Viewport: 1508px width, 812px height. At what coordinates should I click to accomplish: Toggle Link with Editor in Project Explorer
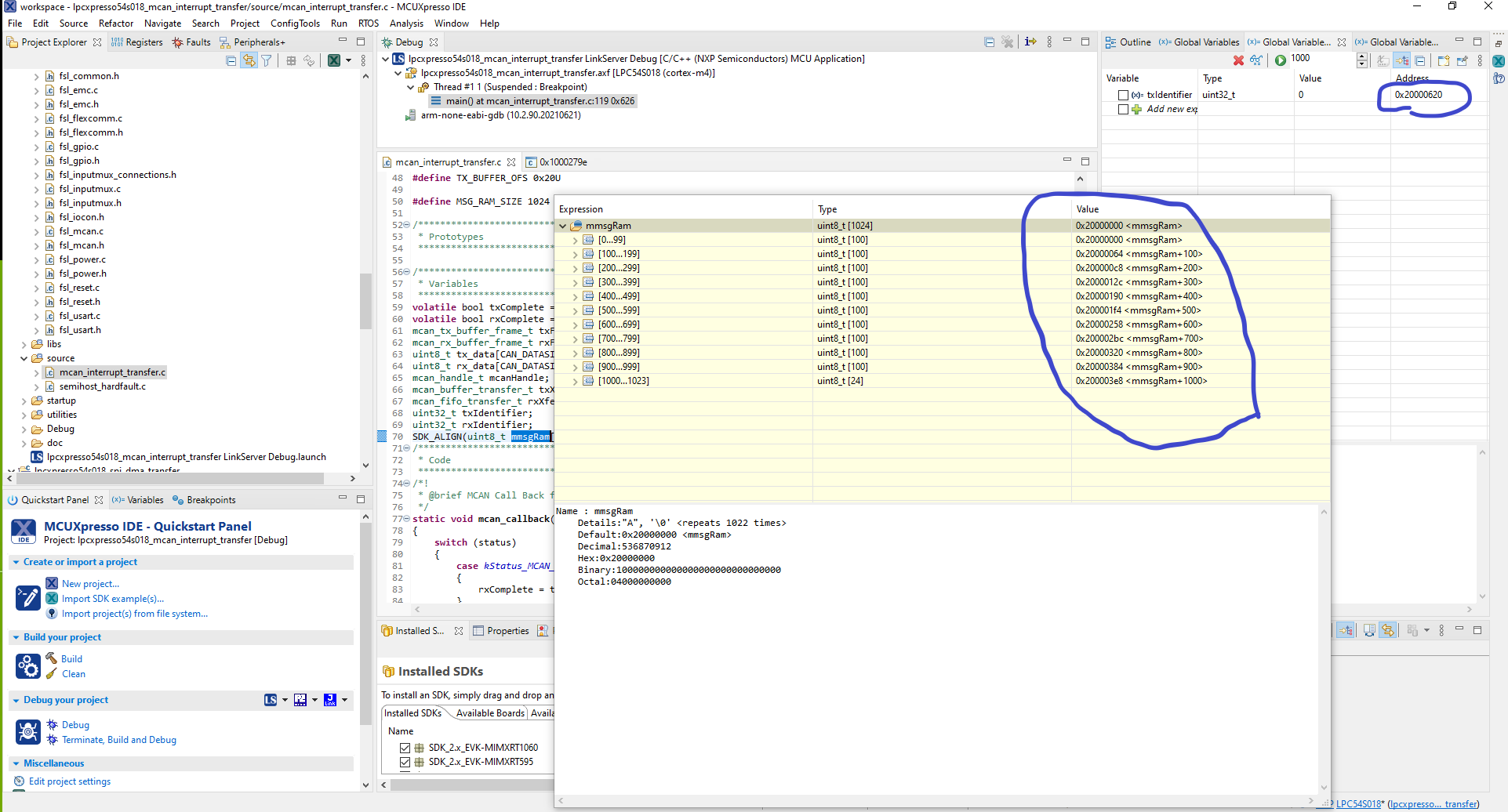249,60
